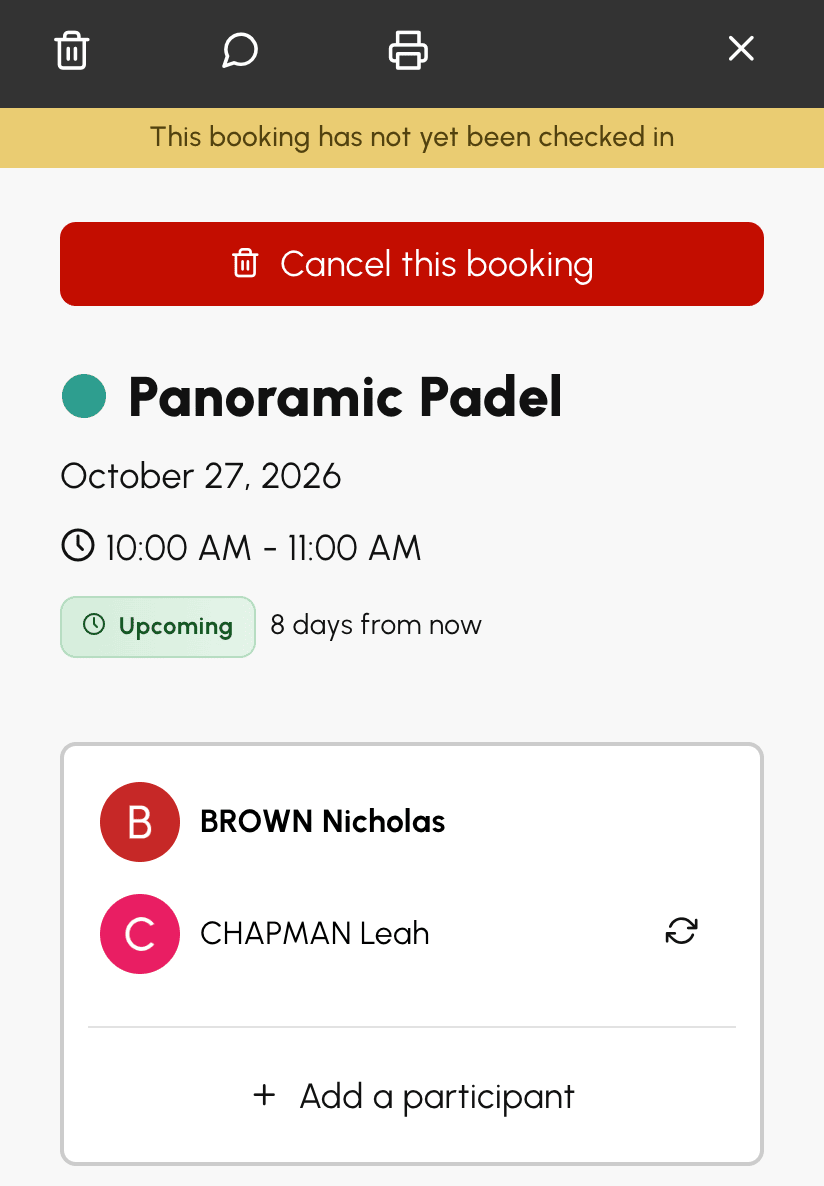The image size is (824, 1186).
Task: Click the Panoramic Padel booking title
Action: pyautogui.click(x=345, y=397)
